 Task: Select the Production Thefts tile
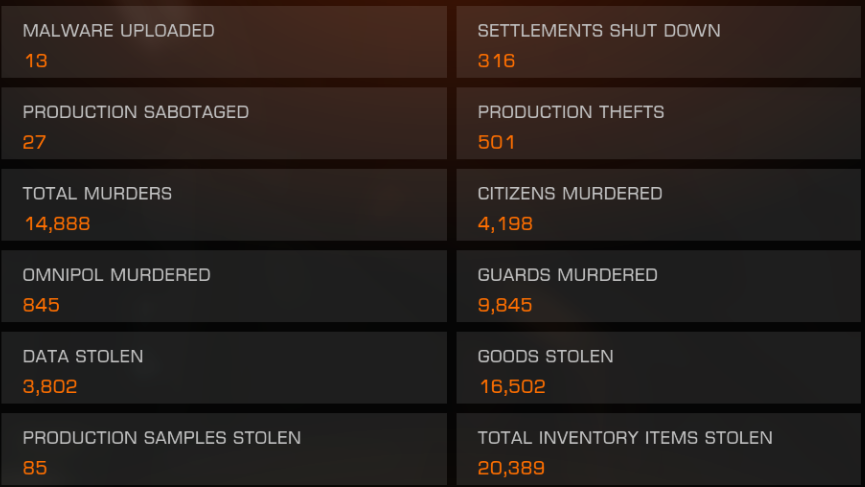coord(659,123)
